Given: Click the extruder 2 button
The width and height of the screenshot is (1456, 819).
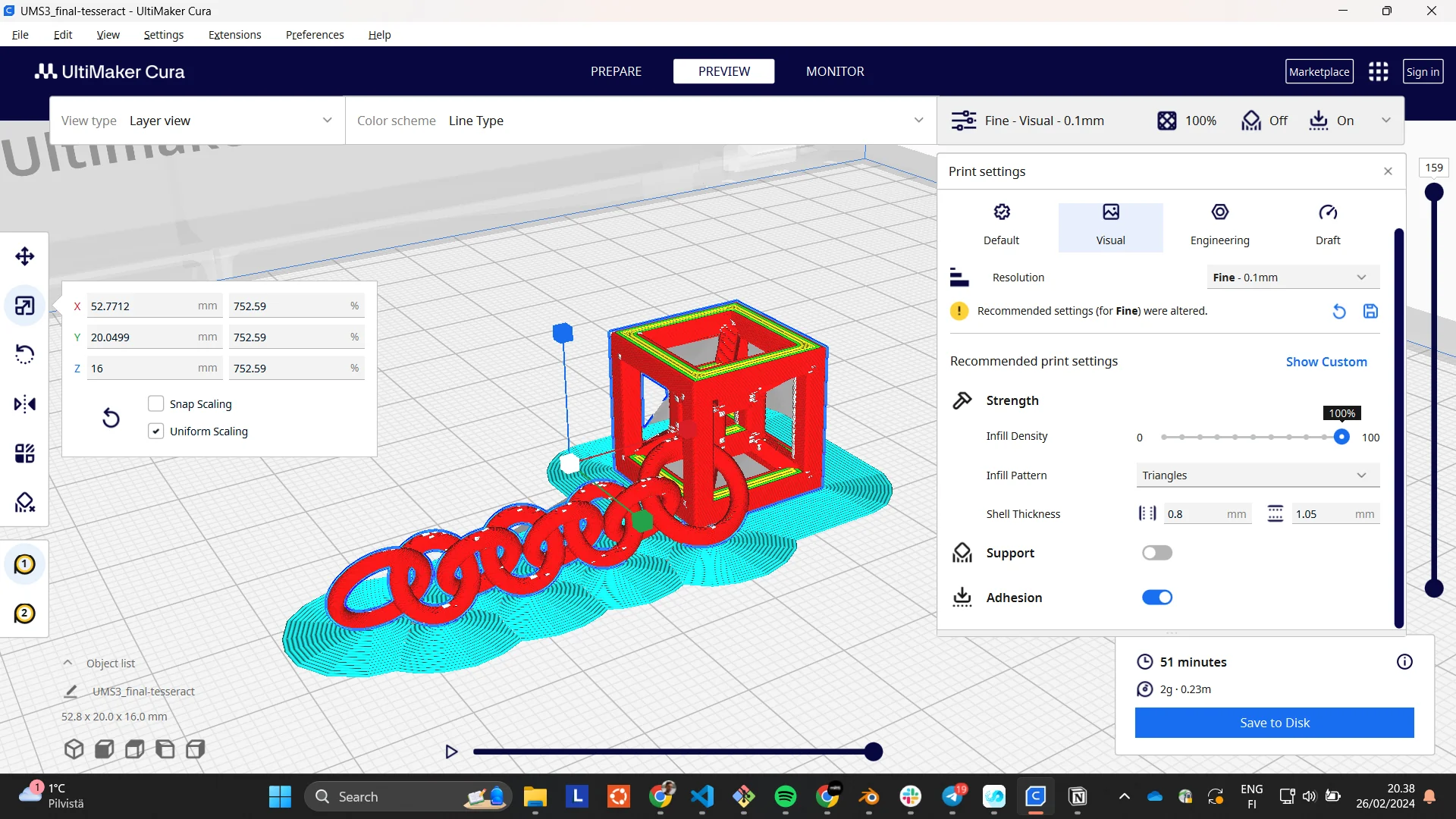Looking at the screenshot, I should click(x=24, y=613).
